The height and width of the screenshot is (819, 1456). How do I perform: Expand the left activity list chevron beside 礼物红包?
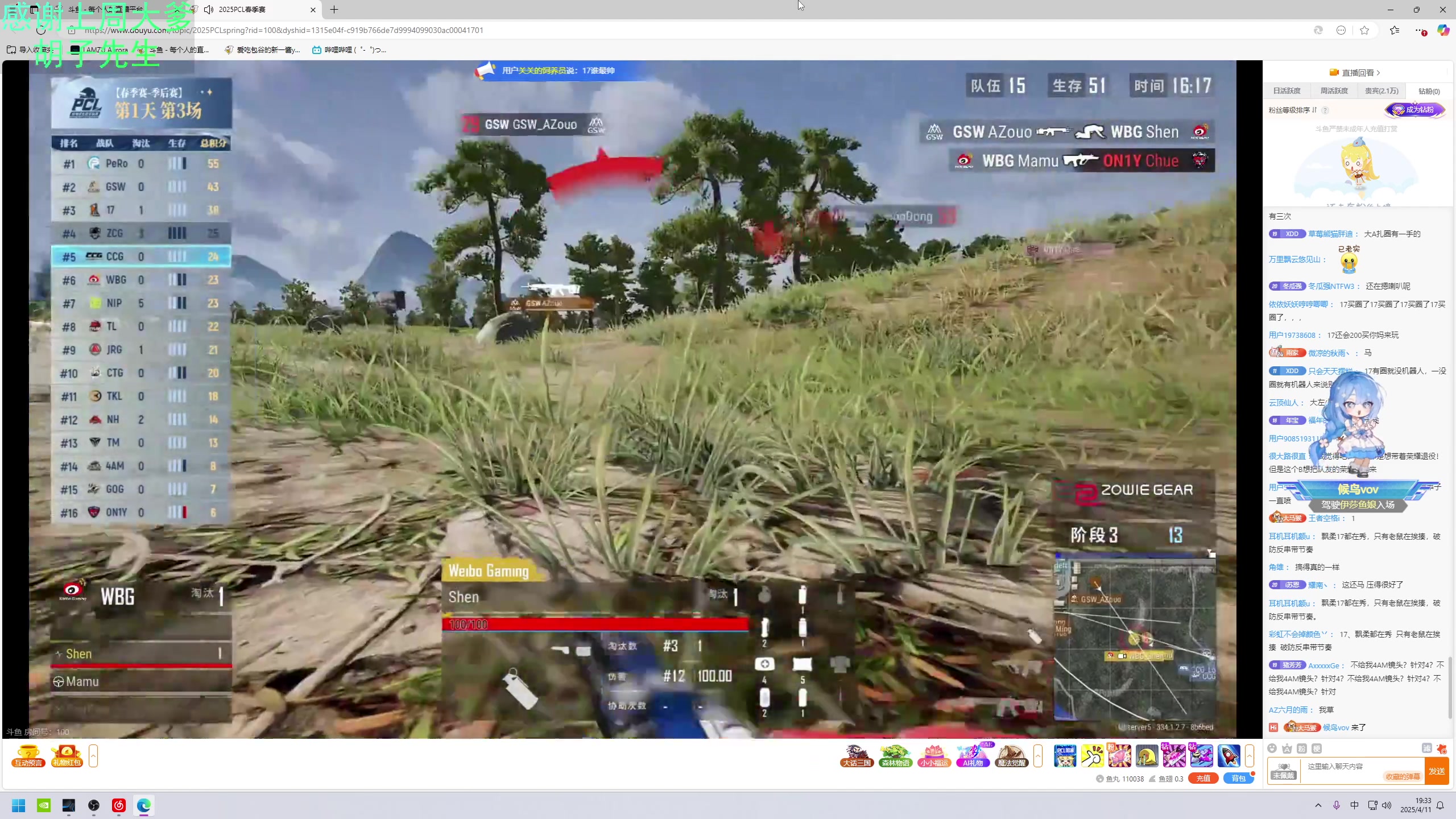(93, 756)
